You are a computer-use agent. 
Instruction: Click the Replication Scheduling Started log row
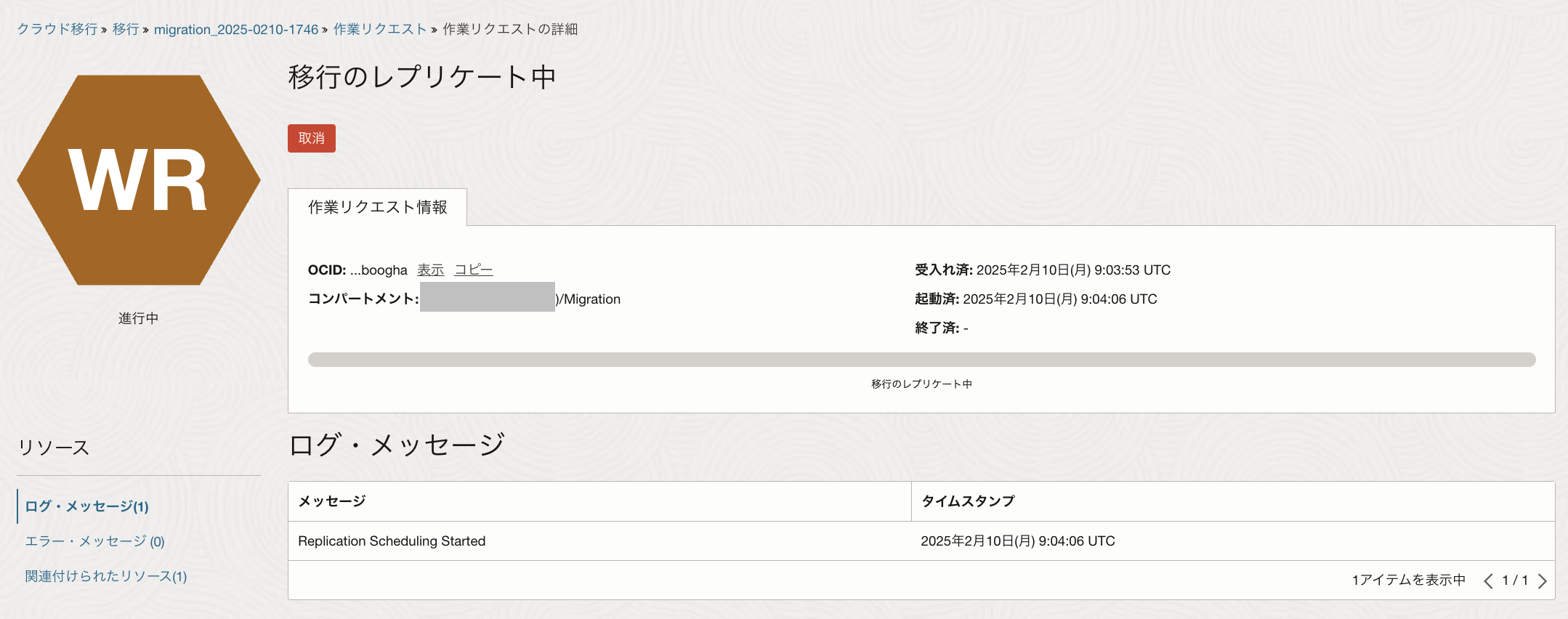click(x=392, y=541)
